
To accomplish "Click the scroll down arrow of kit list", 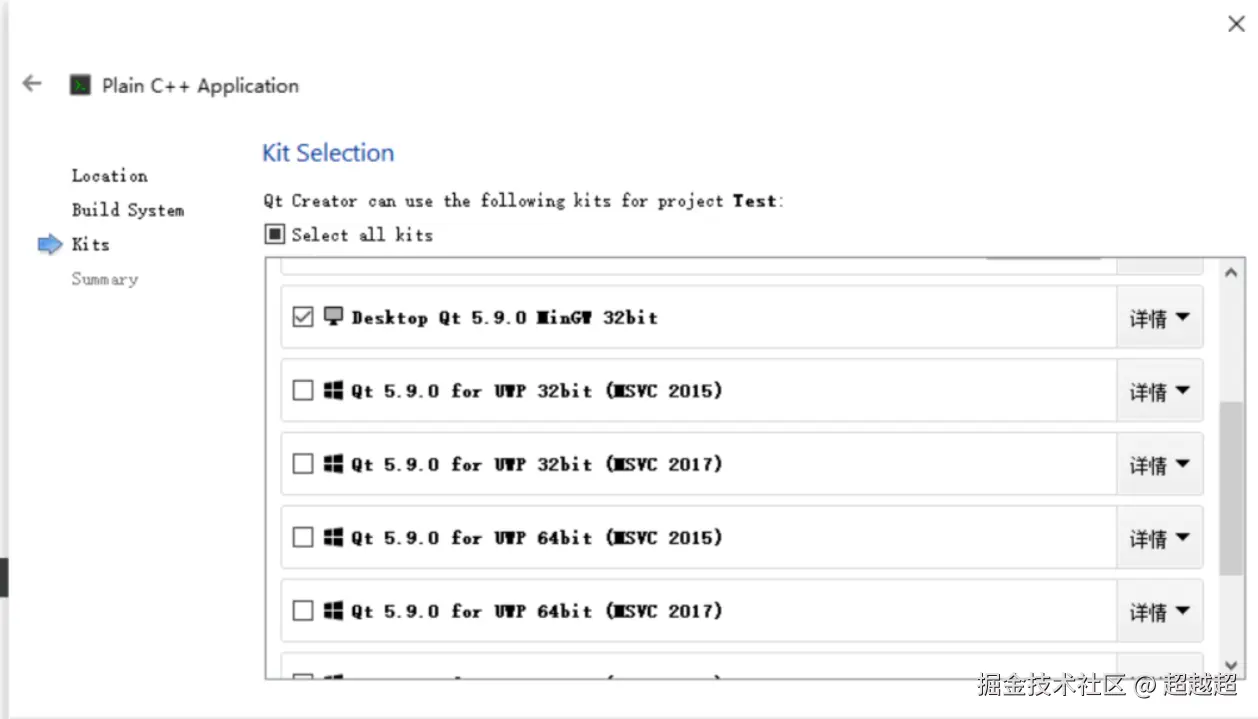I will click(1231, 665).
